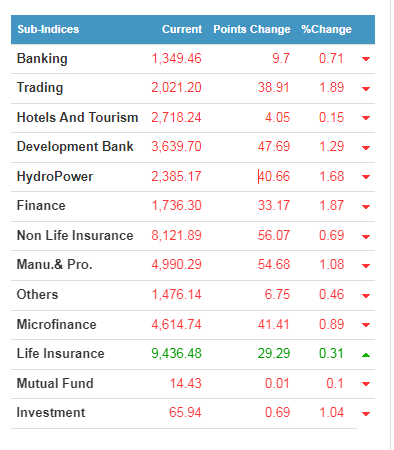Image resolution: width=394 pixels, height=450 pixels.
Task: Open the Banking sub-index name
Action: 42,59
